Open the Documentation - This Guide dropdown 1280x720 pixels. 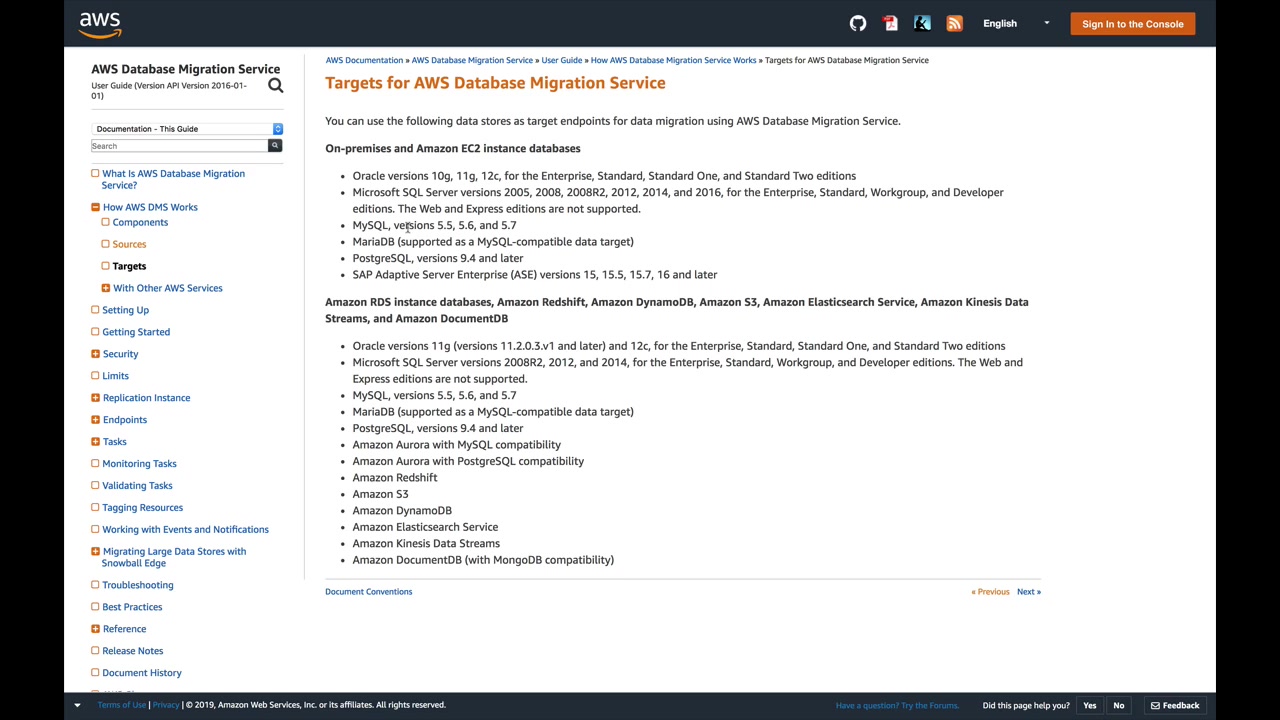pos(187,129)
